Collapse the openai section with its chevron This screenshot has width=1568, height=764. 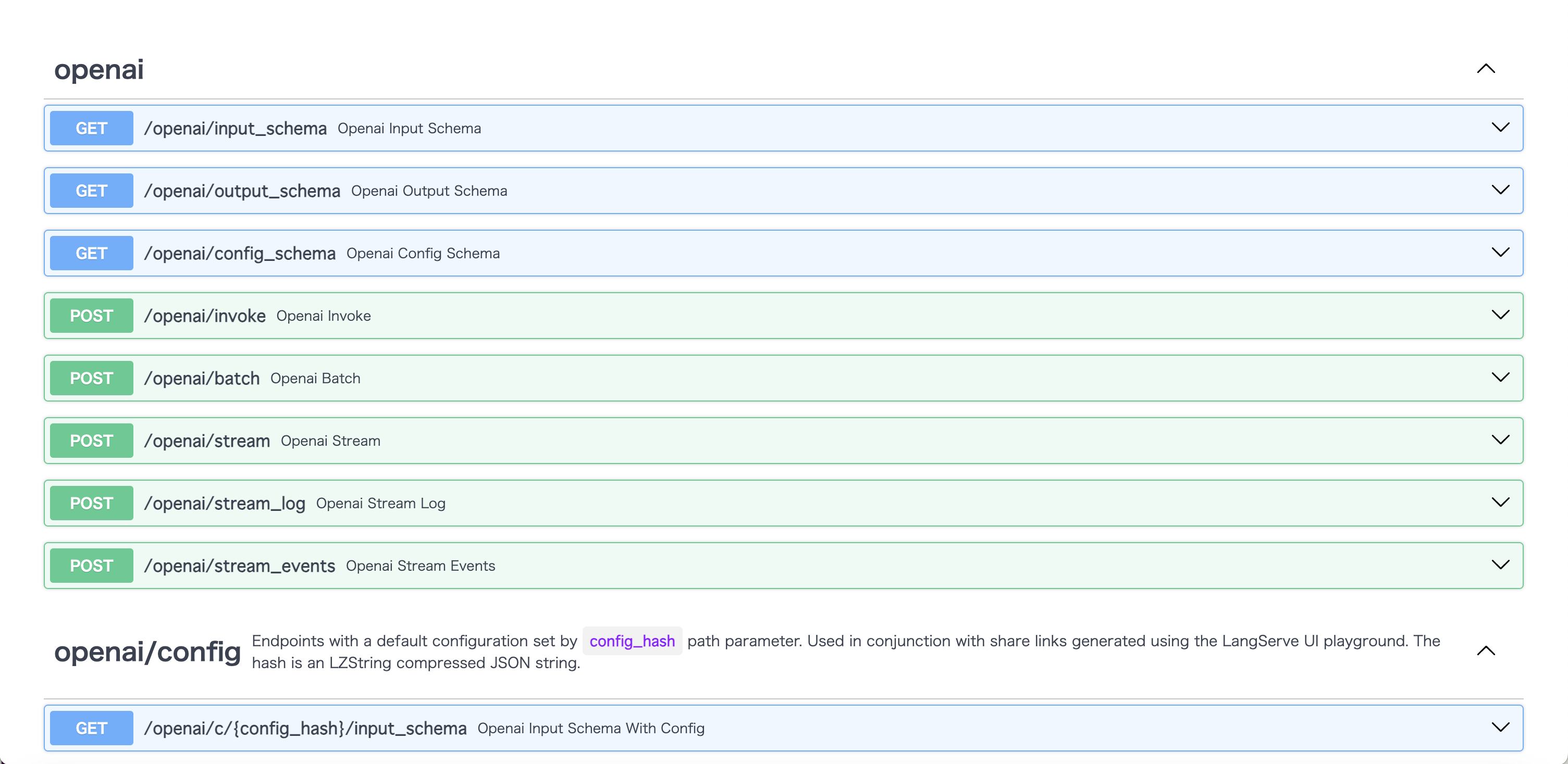pyautogui.click(x=1485, y=69)
